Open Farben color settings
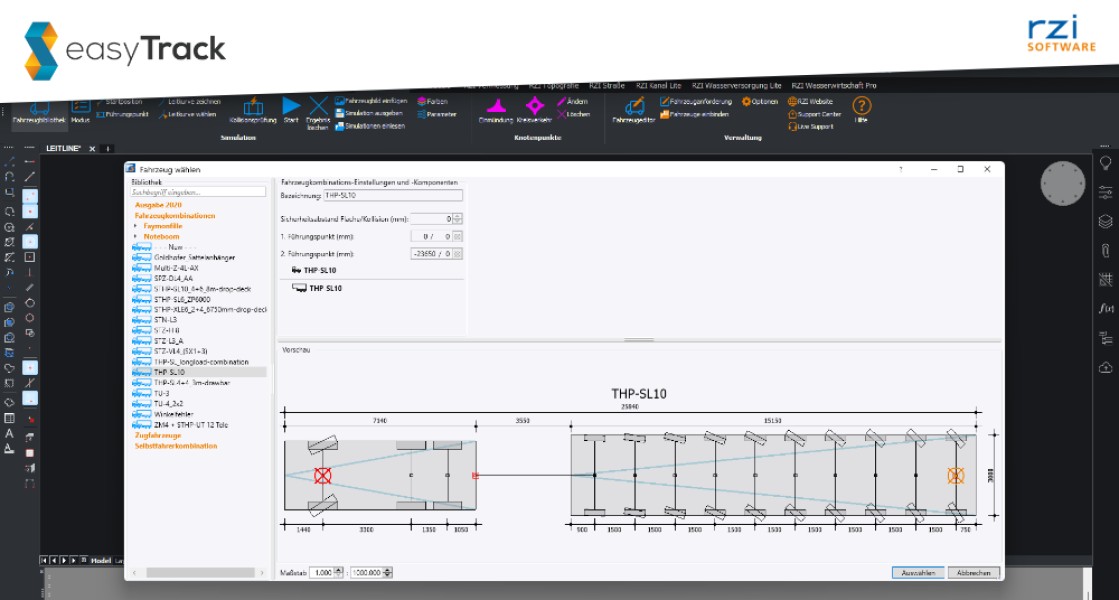1119x600 pixels. click(432, 101)
